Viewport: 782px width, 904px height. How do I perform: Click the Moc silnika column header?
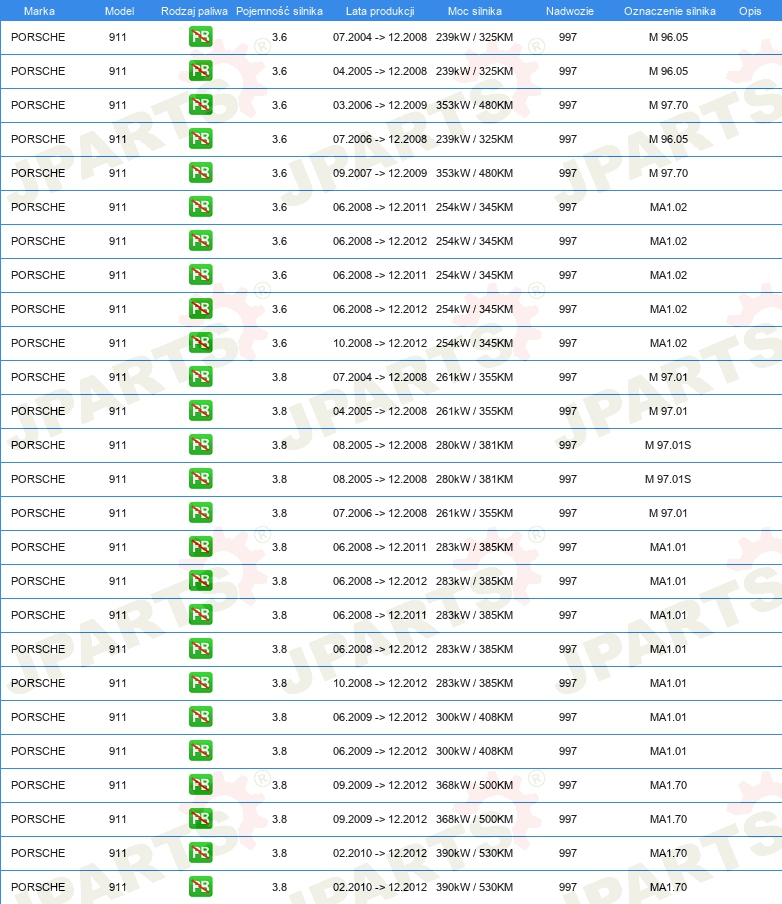coord(475,11)
